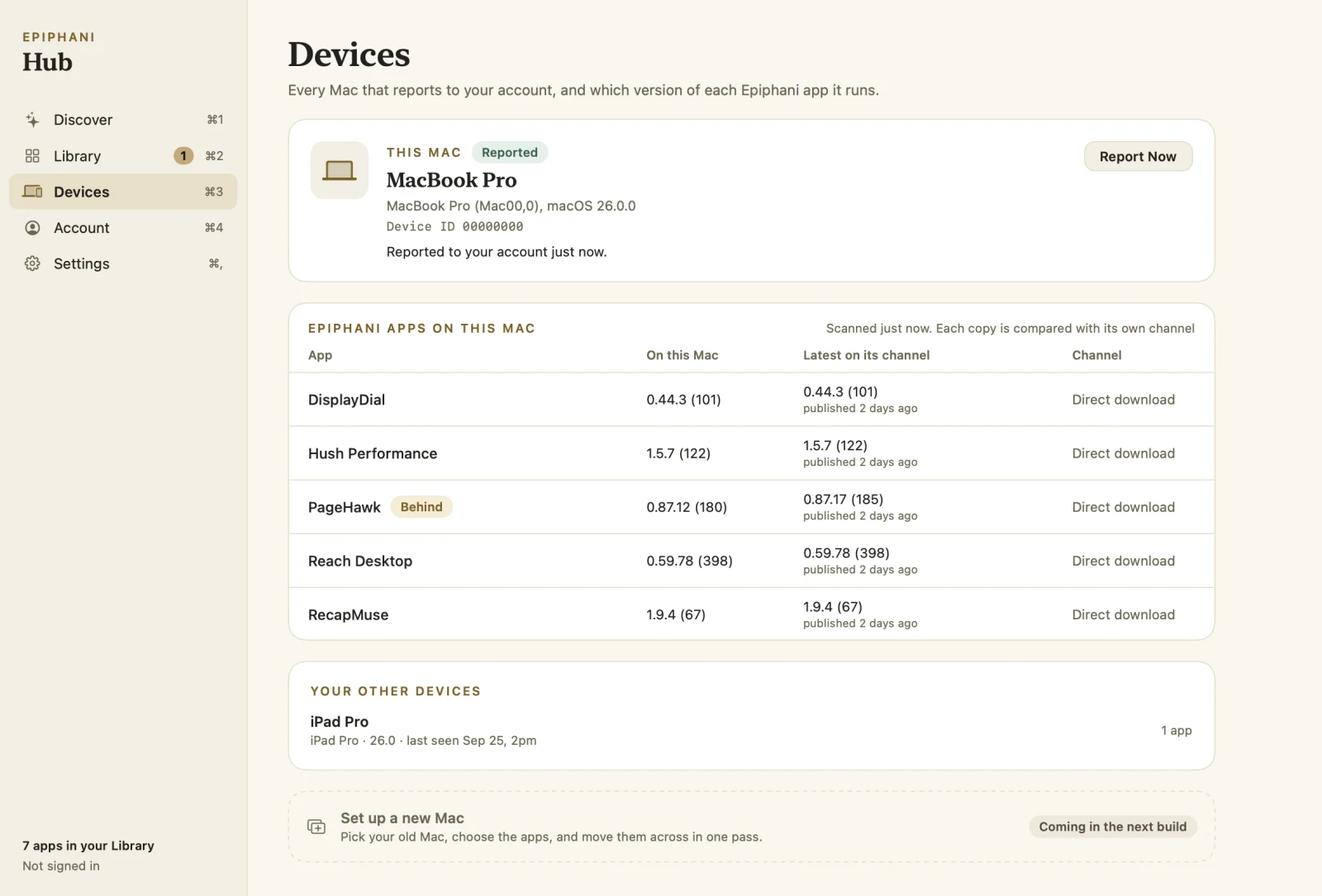
Task: Click the MacBook Pro device title
Action: (x=451, y=180)
